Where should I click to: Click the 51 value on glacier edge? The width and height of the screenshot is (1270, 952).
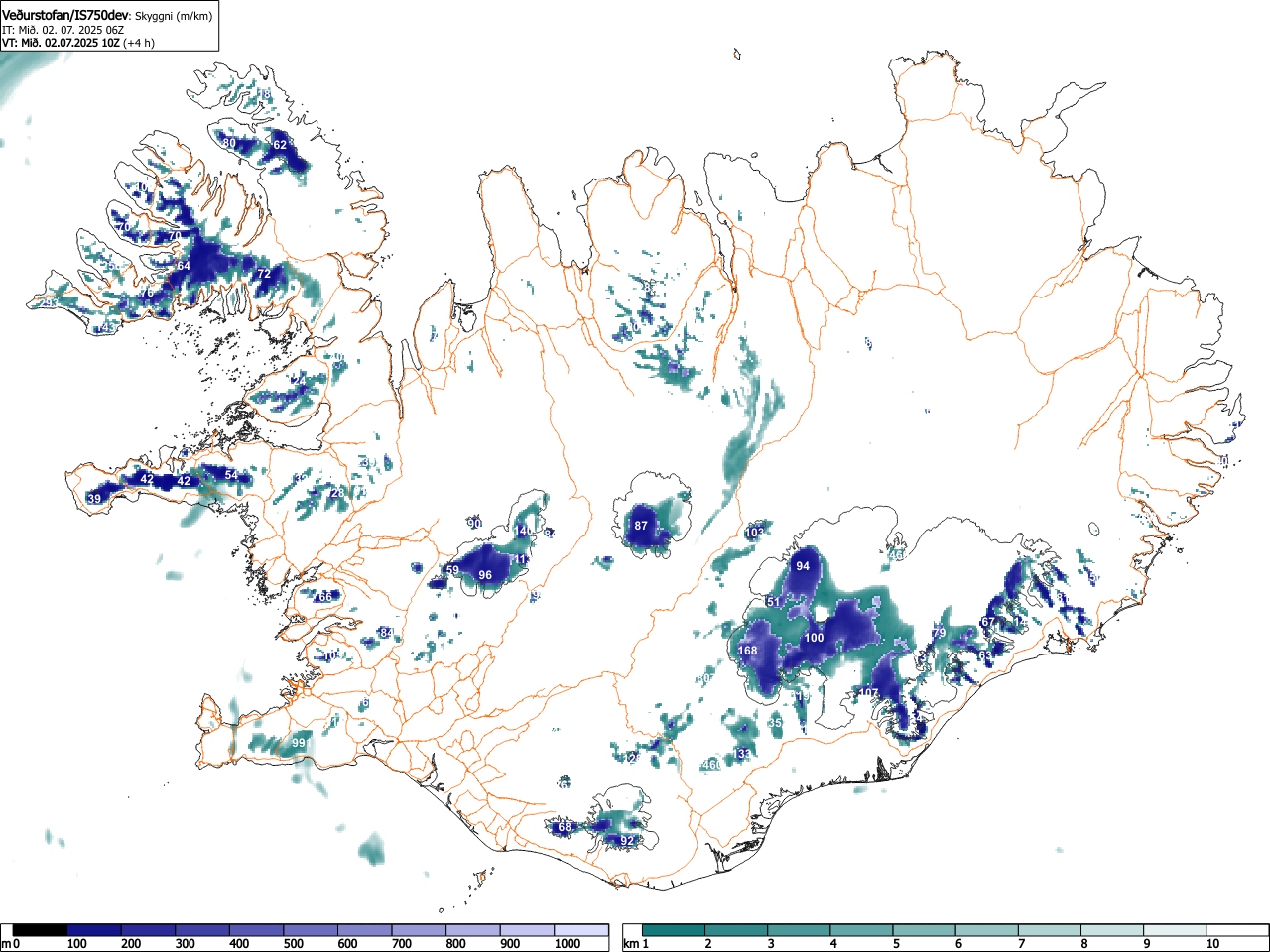[774, 602]
